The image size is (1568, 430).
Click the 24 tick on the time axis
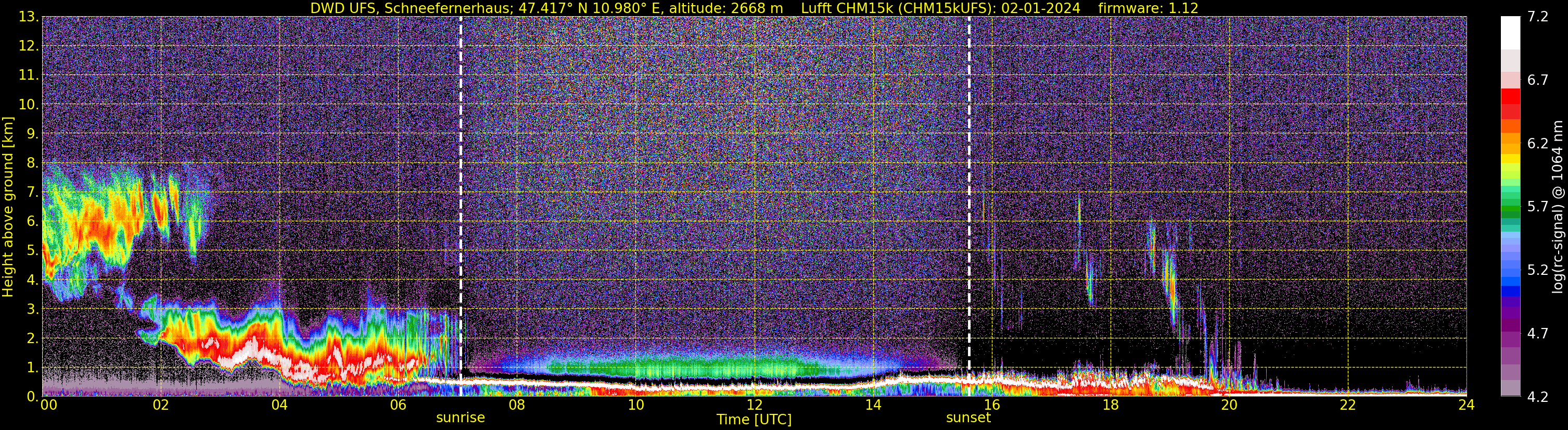[1467, 405]
